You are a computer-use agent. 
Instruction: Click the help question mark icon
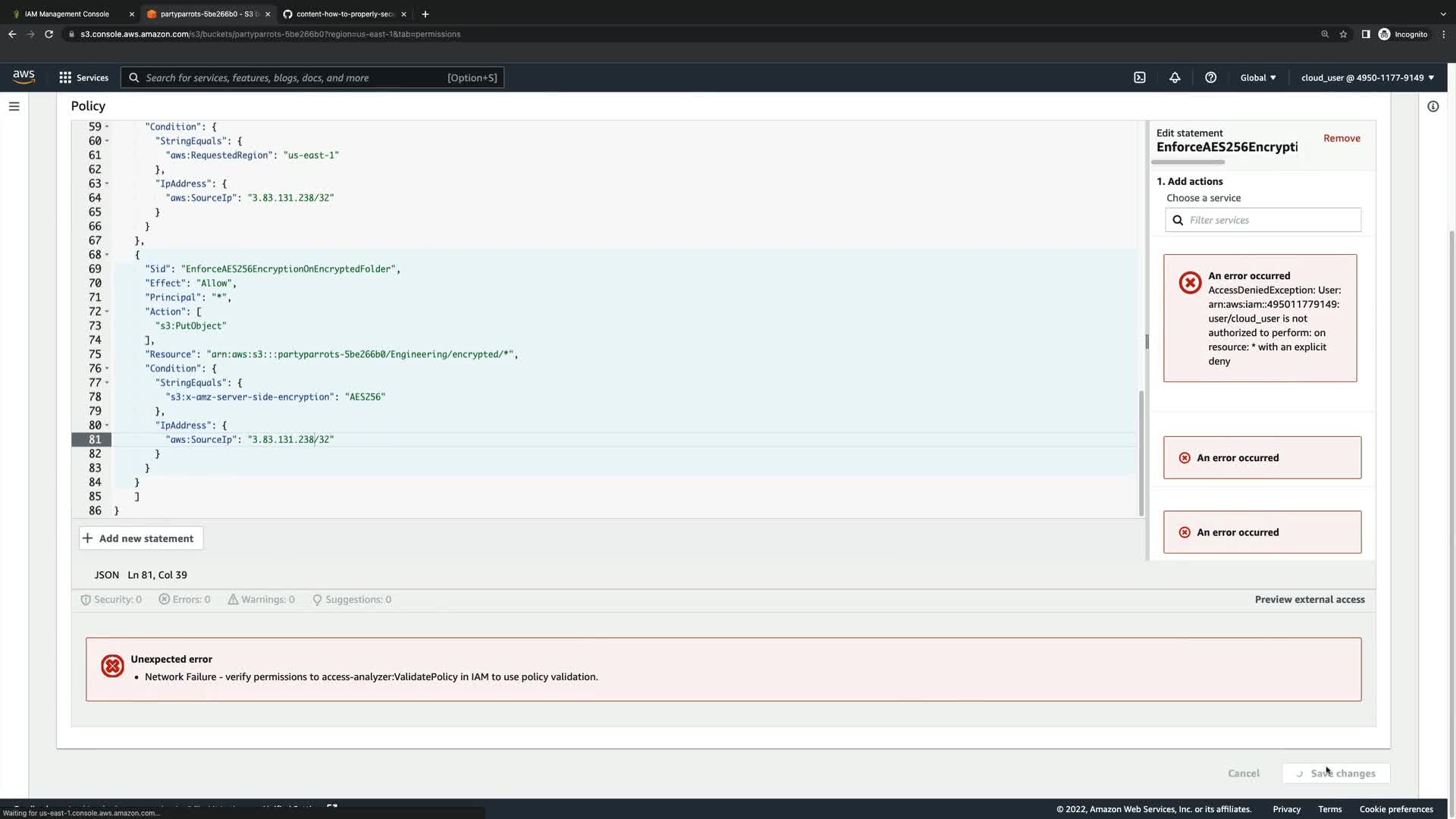click(x=1210, y=77)
